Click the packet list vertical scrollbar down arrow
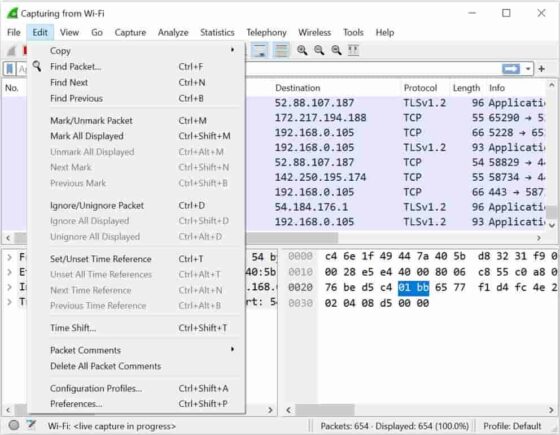 (552, 225)
